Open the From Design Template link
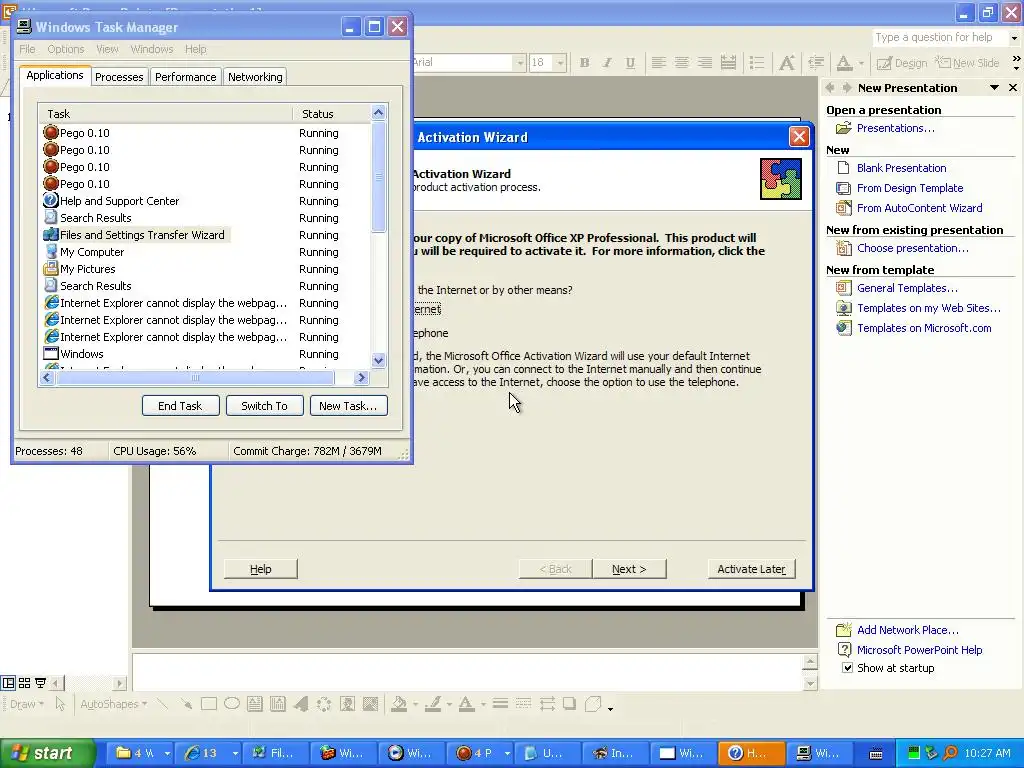1024x768 pixels. (910, 188)
